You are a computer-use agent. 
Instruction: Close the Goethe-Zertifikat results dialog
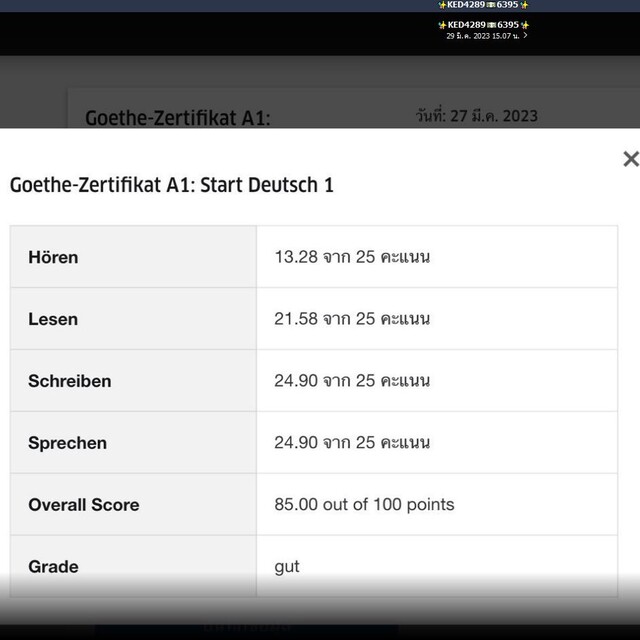(x=631, y=159)
